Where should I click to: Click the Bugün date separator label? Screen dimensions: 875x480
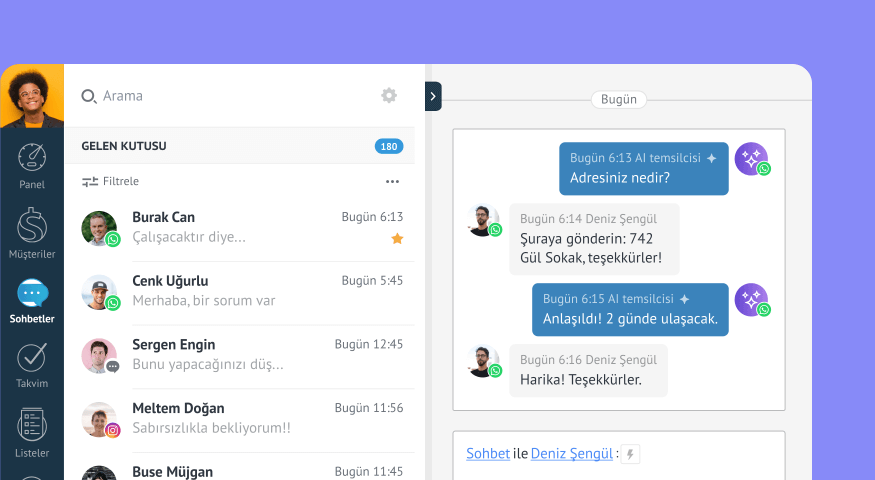pos(619,99)
